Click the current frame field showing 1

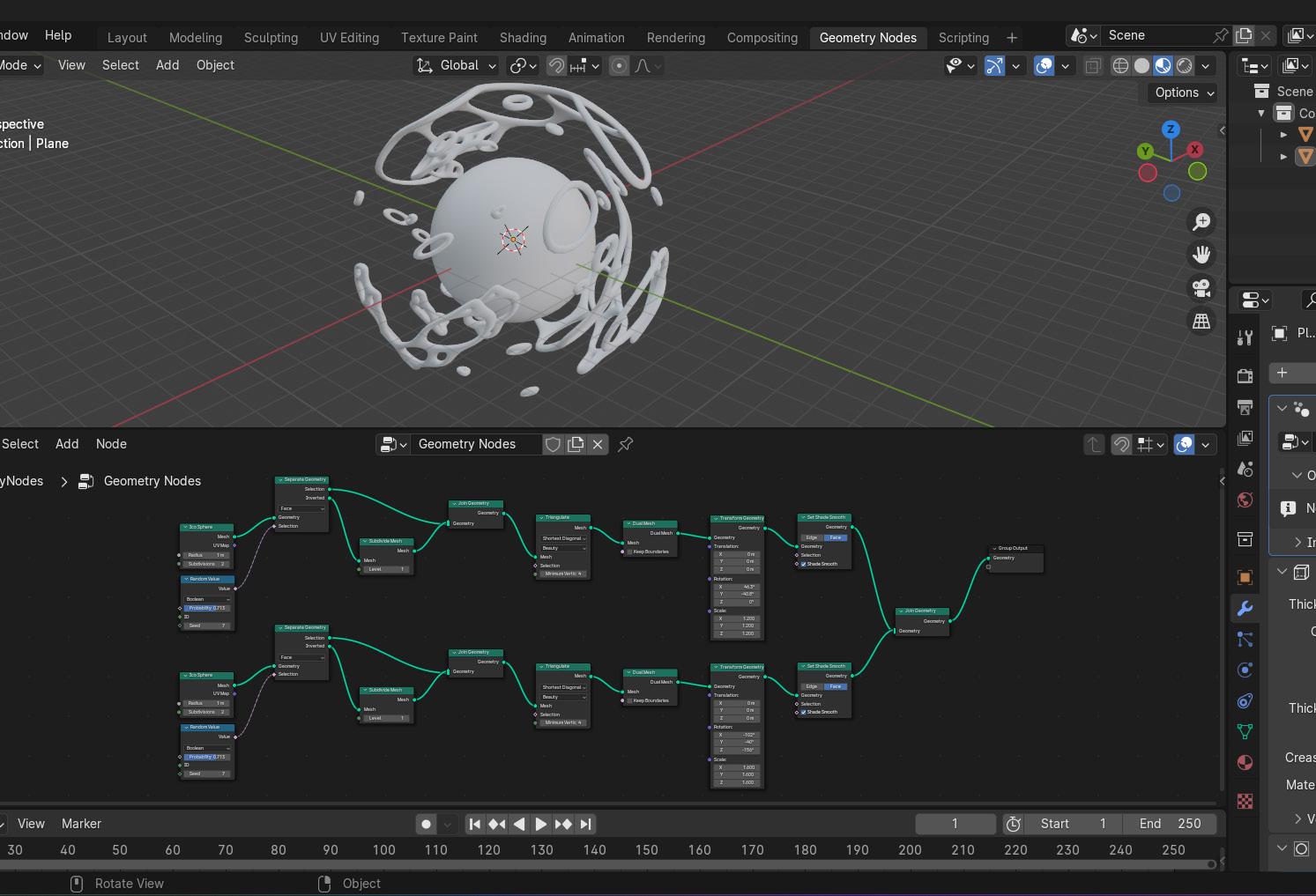[x=955, y=824]
